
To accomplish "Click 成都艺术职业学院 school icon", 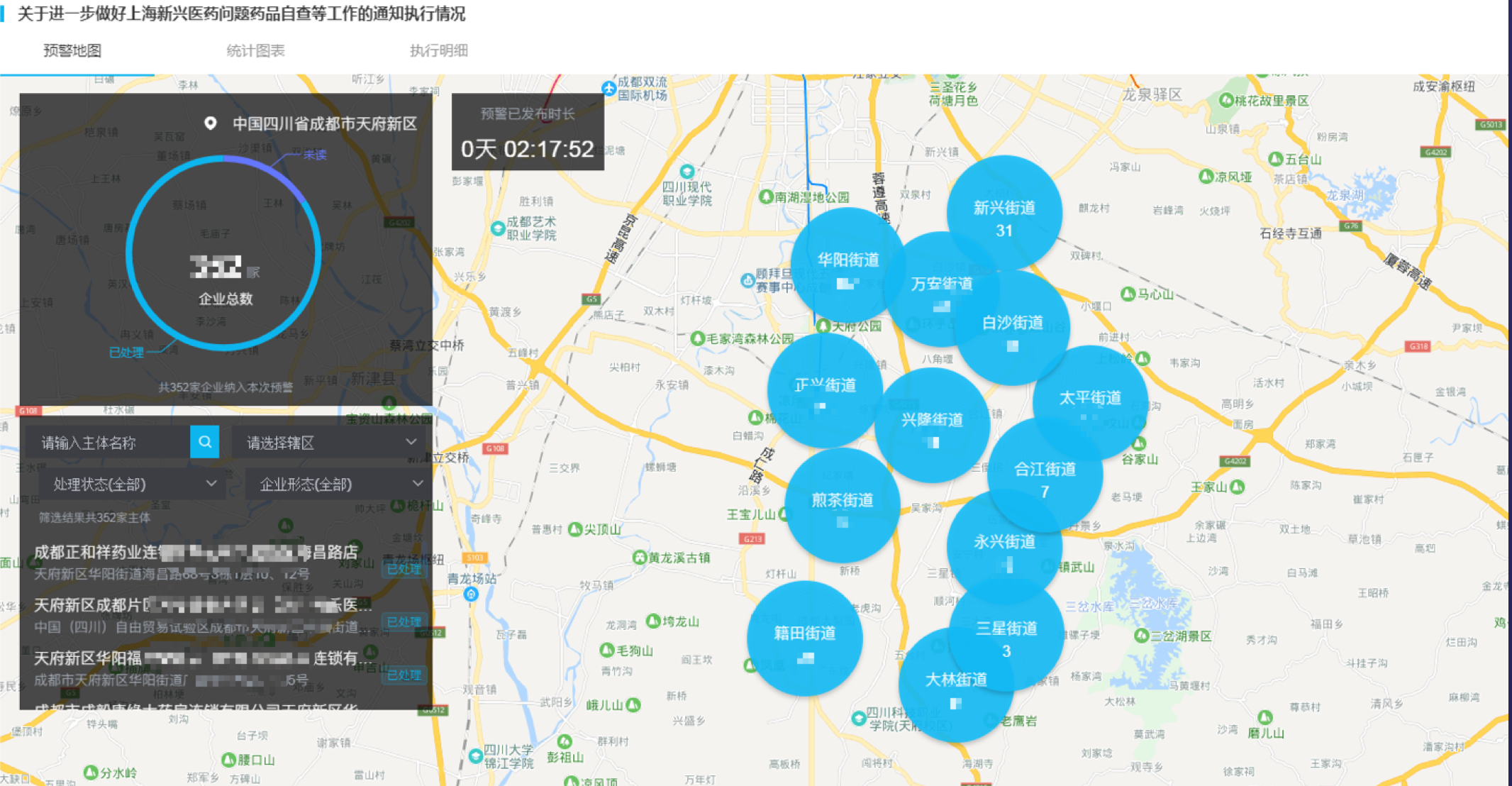I will coord(498,228).
